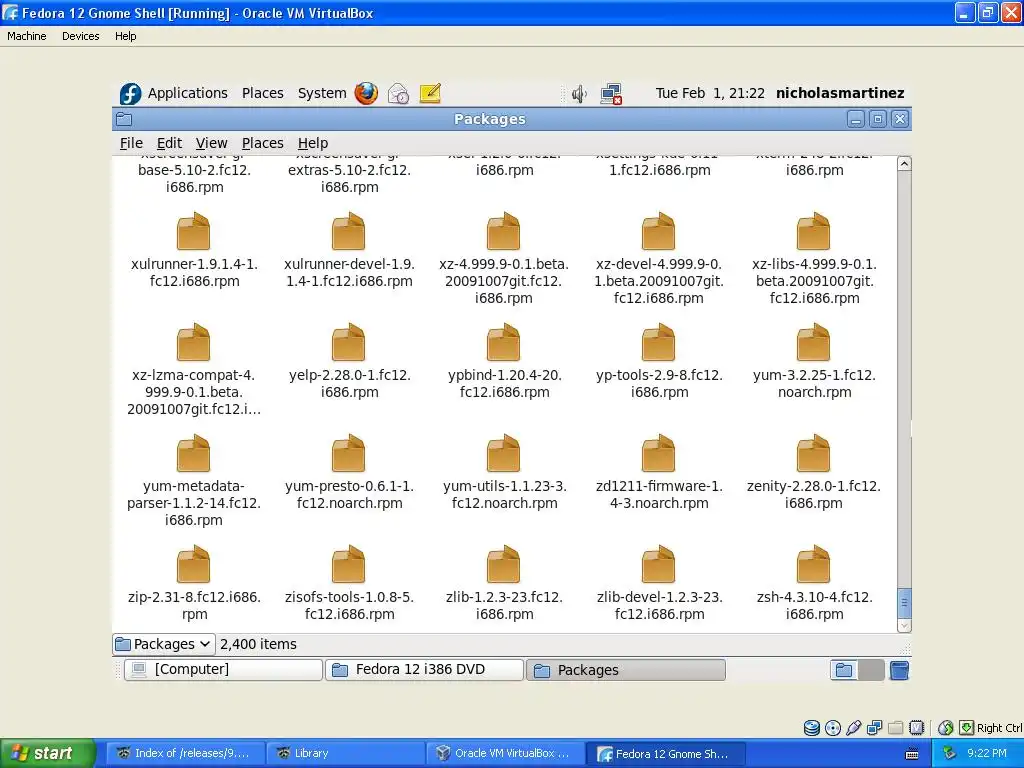Click the panel clock Tue Feb 1, 21:22
The height and width of the screenshot is (768, 1024).
click(x=710, y=93)
